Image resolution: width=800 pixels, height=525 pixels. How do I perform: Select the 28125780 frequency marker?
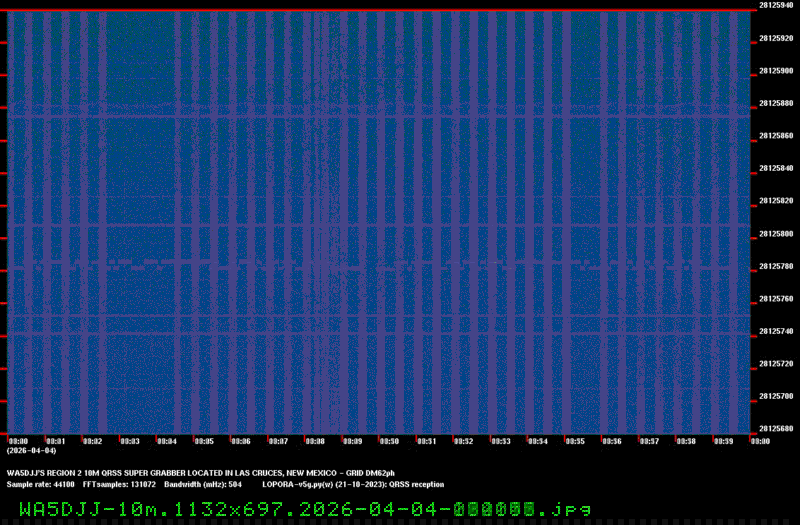coord(776,266)
